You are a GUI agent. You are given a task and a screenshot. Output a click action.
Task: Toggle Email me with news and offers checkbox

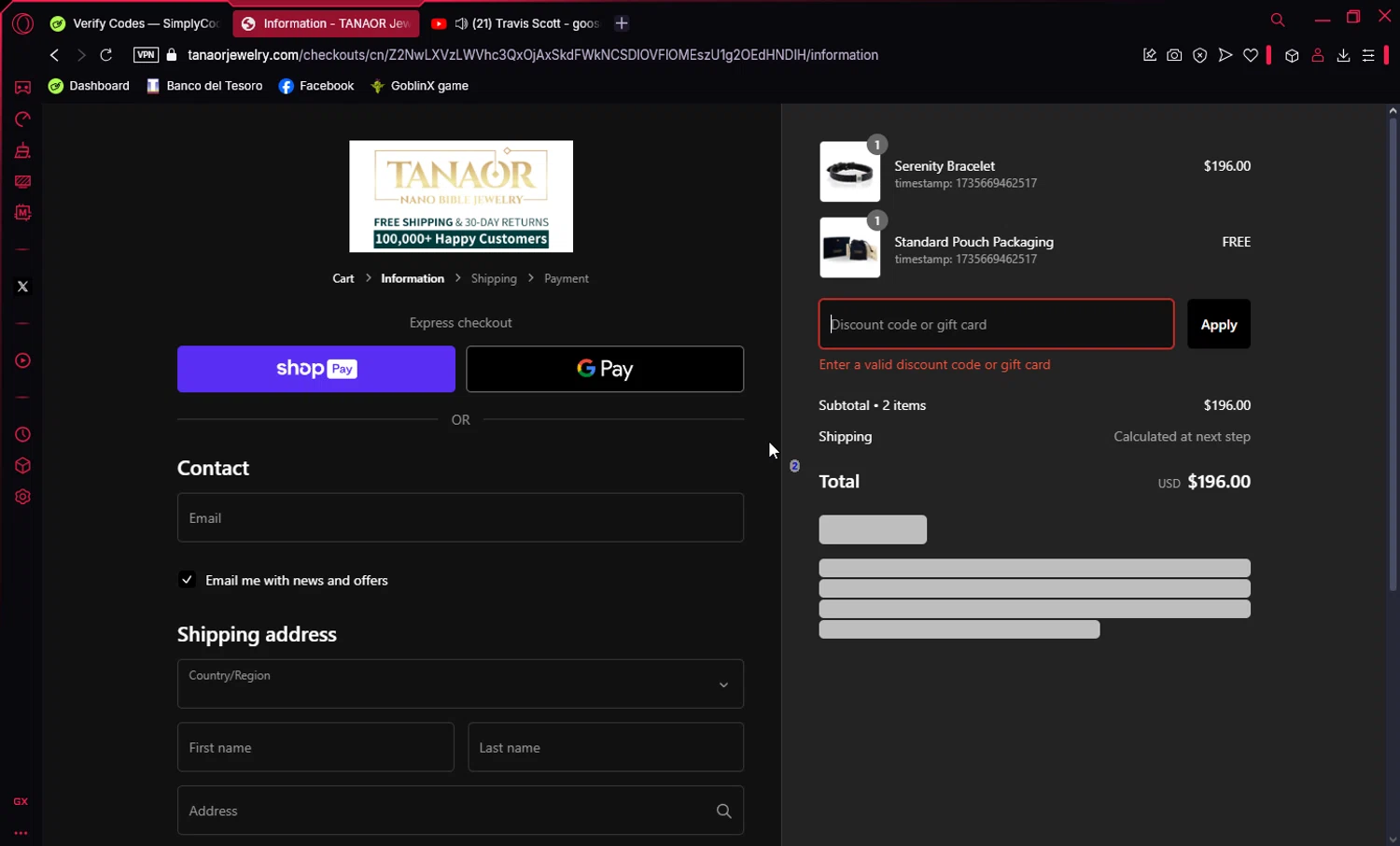point(188,580)
